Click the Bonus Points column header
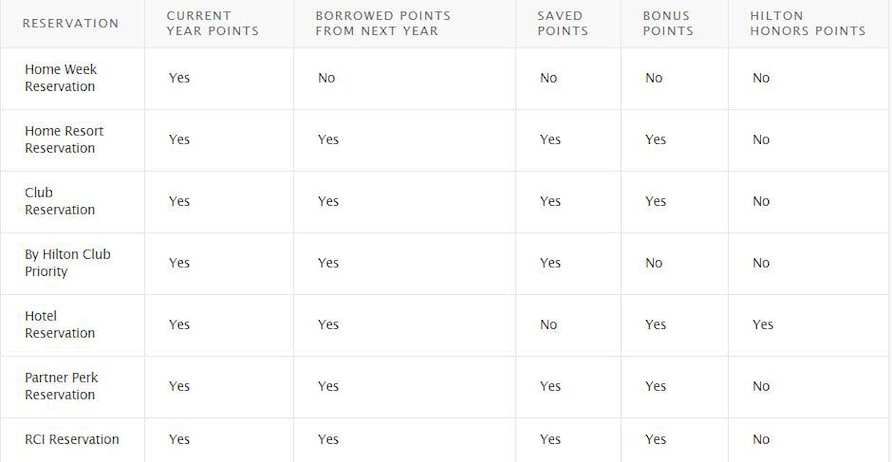Image resolution: width=892 pixels, height=462 pixels. coord(668,23)
